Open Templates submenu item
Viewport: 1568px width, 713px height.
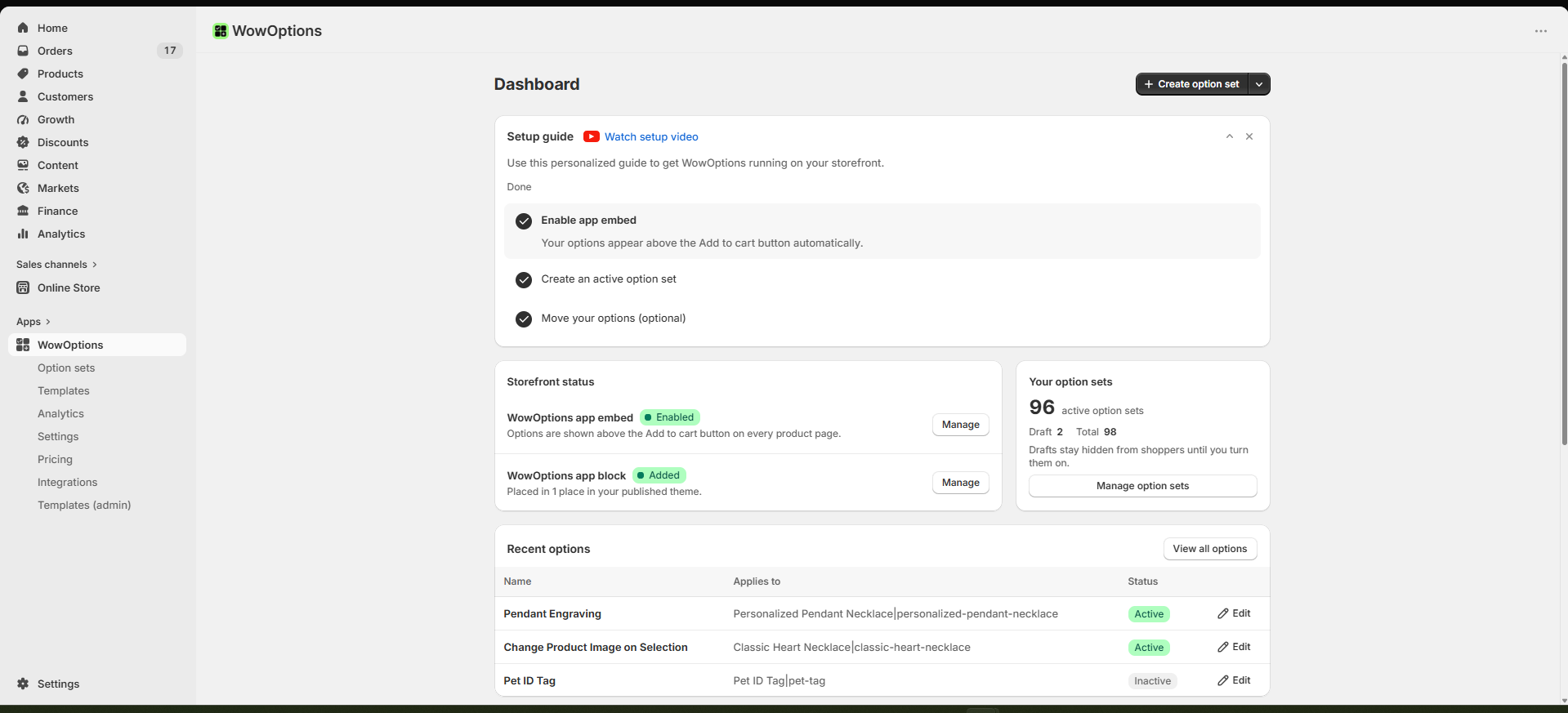tap(64, 390)
